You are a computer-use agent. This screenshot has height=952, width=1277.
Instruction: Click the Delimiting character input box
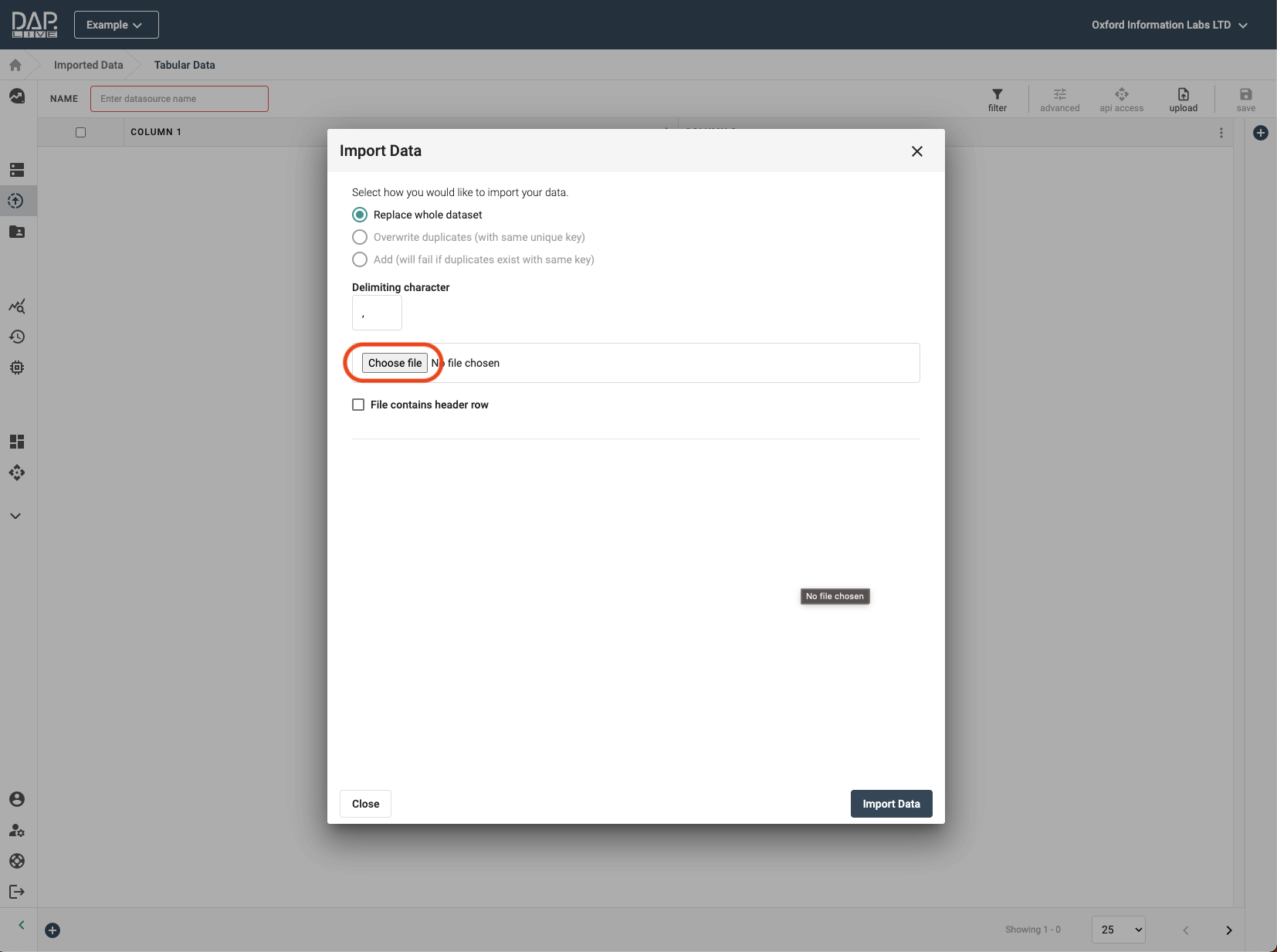click(377, 313)
